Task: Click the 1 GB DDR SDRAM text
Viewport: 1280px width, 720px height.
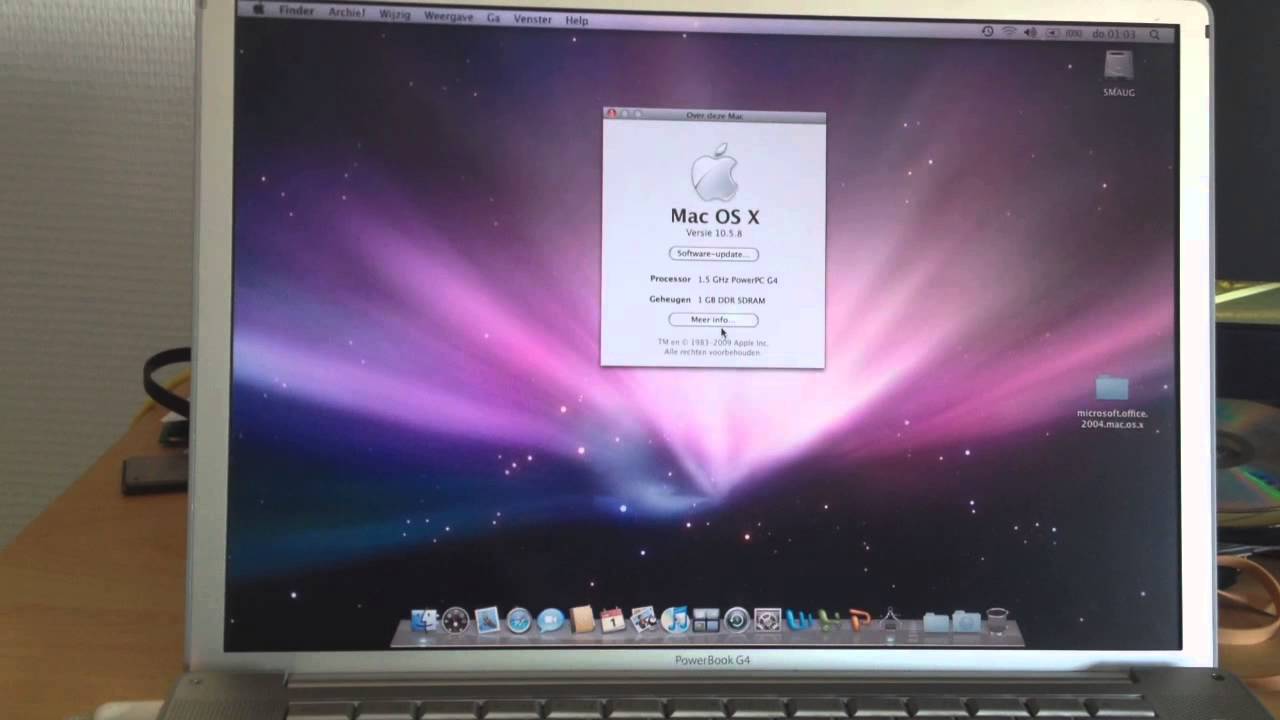Action: click(x=731, y=300)
